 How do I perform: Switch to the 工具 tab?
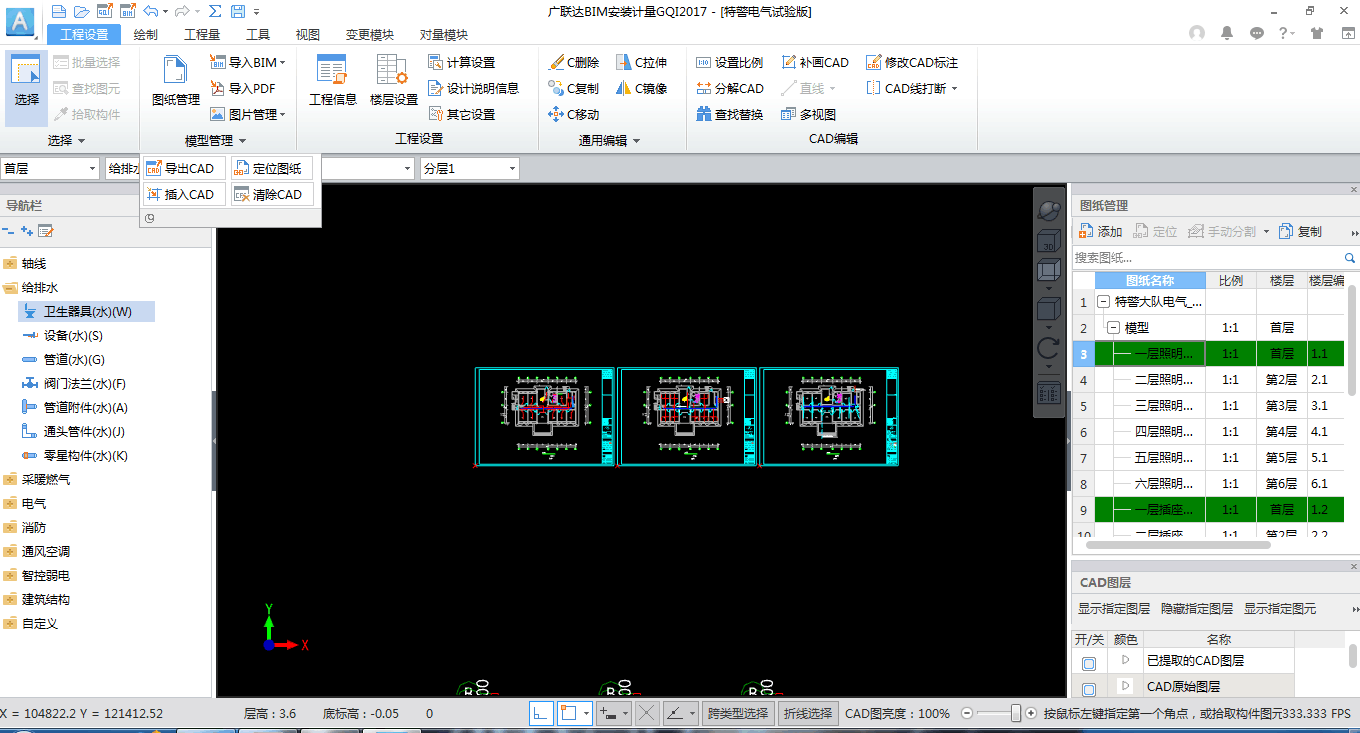pos(258,34)
